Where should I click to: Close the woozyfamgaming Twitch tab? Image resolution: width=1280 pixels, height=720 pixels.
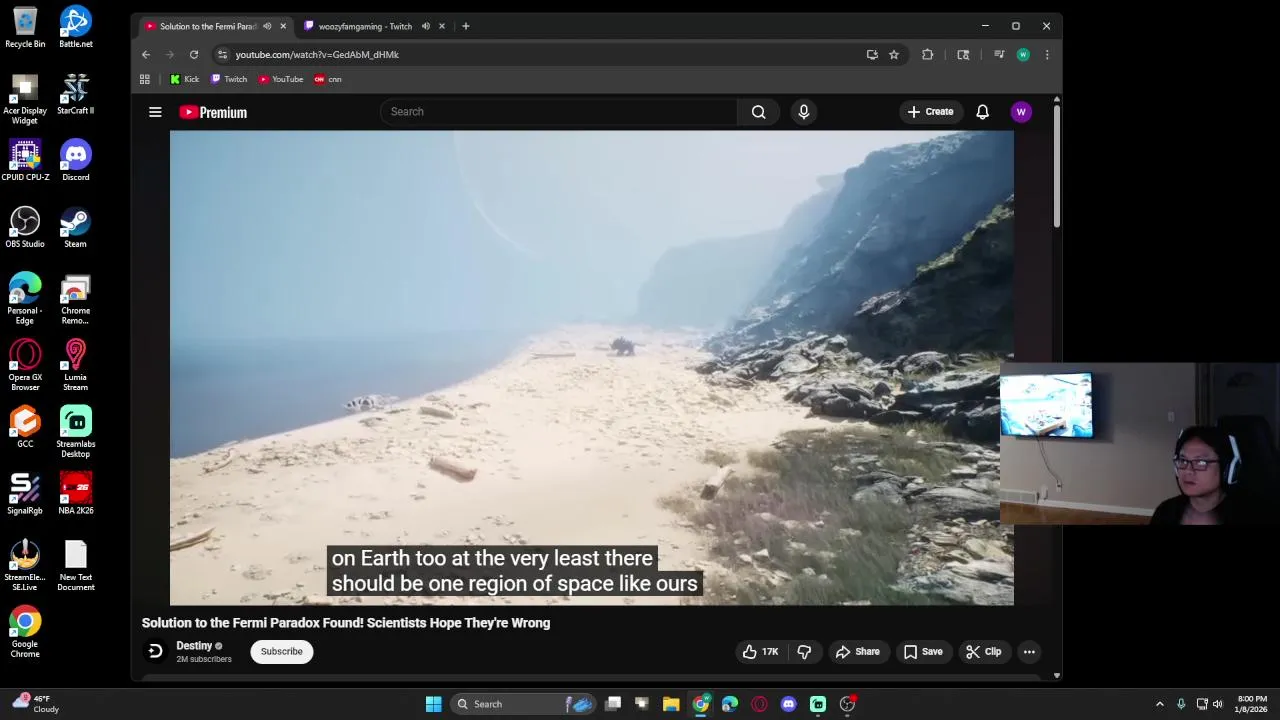click(441, 26)
